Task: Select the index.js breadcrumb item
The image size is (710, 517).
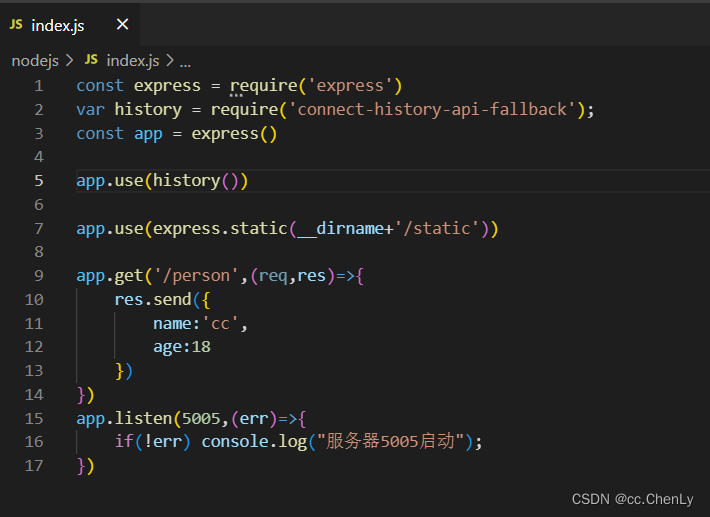Action: click(x=132, y=61)
